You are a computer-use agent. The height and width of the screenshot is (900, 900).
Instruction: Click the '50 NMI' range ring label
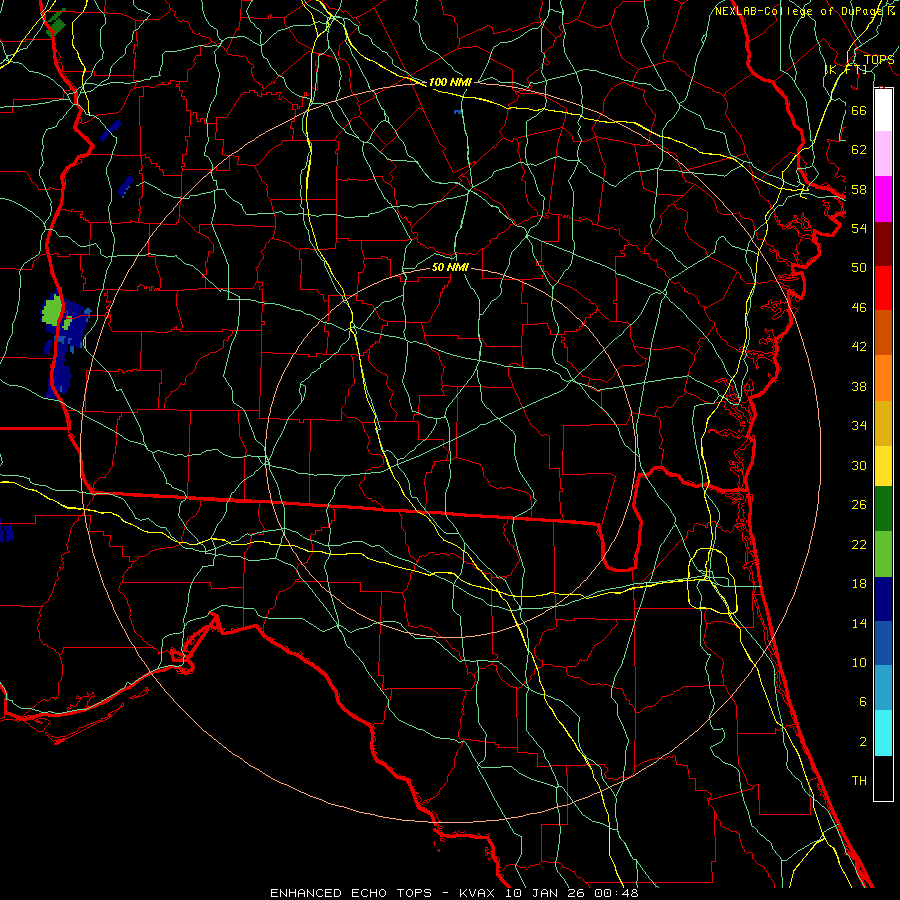coord(450,267)
